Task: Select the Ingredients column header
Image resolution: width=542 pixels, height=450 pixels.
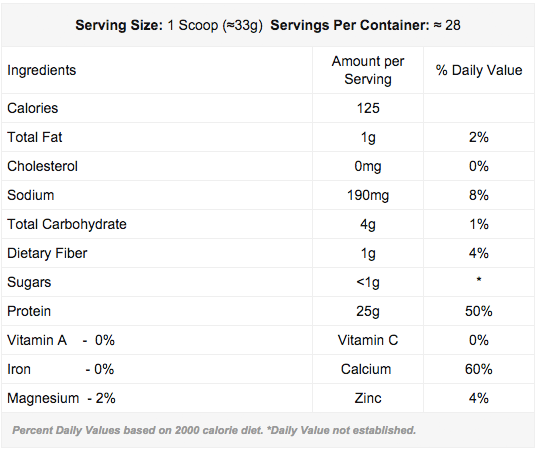Action: point(41,70)
